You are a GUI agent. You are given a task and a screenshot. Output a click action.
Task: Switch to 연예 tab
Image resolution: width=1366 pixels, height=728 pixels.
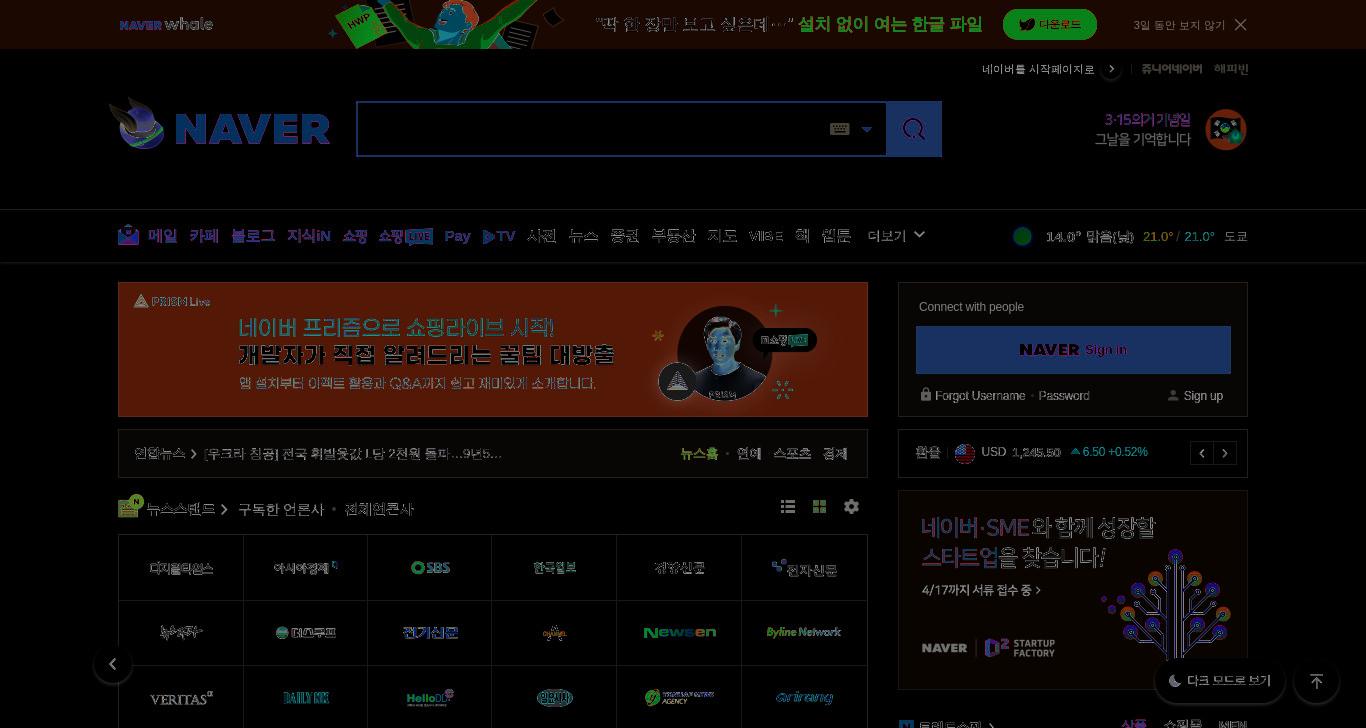[x=749, y=454]
